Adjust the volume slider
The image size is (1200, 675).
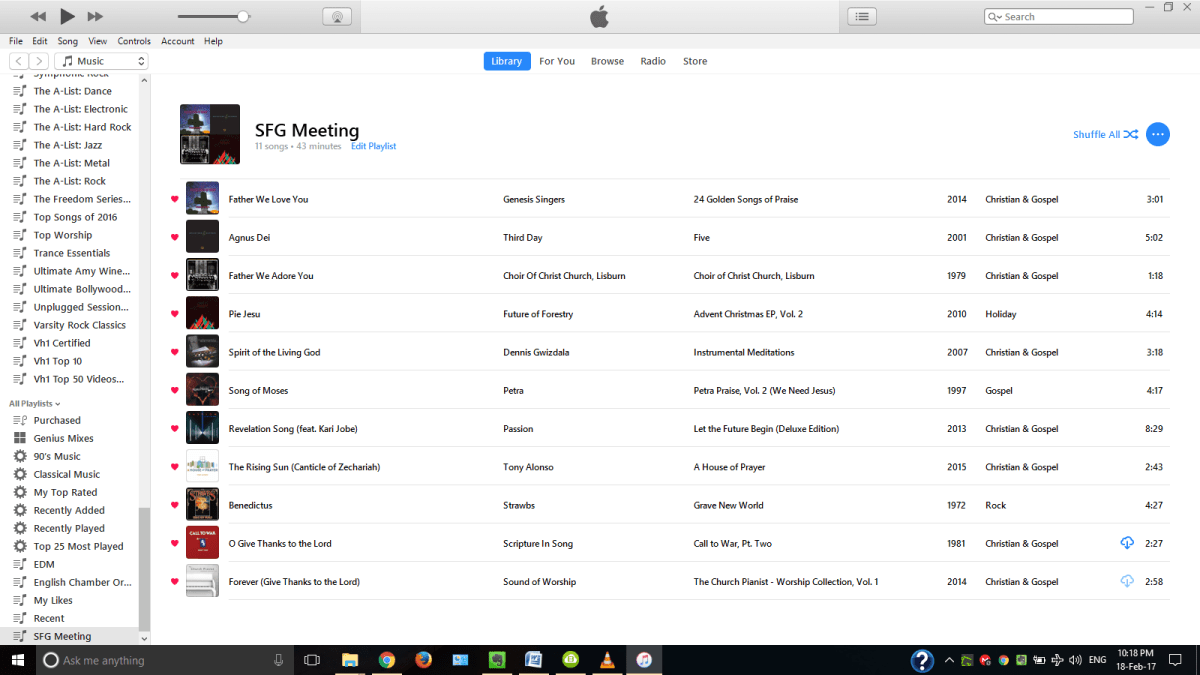tap(243, 16)
